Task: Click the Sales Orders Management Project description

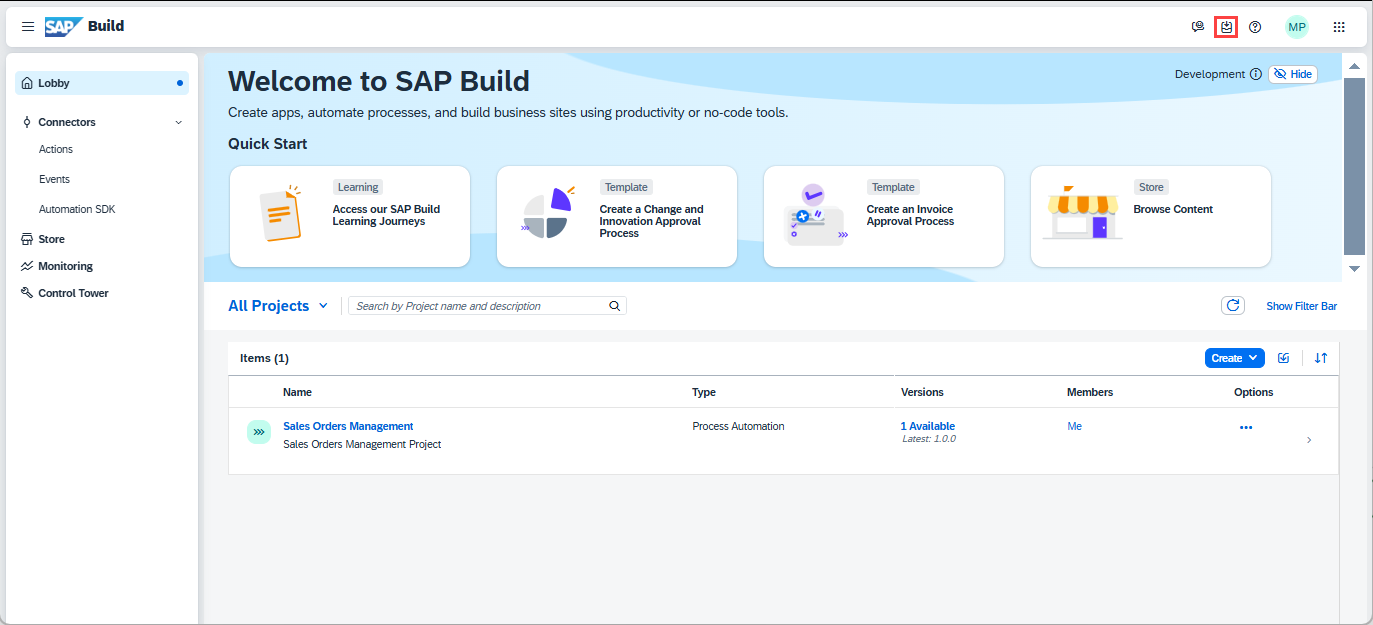Action: (x=362, y=444)
